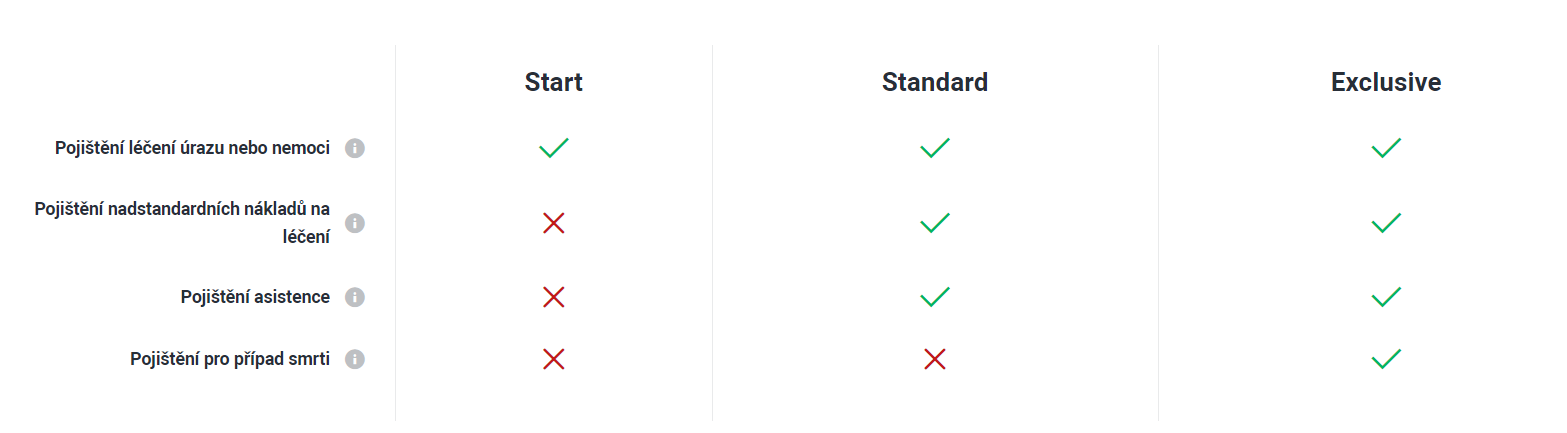Show info tooltip for Pojištění pro případ smrti

pos(355,359)
